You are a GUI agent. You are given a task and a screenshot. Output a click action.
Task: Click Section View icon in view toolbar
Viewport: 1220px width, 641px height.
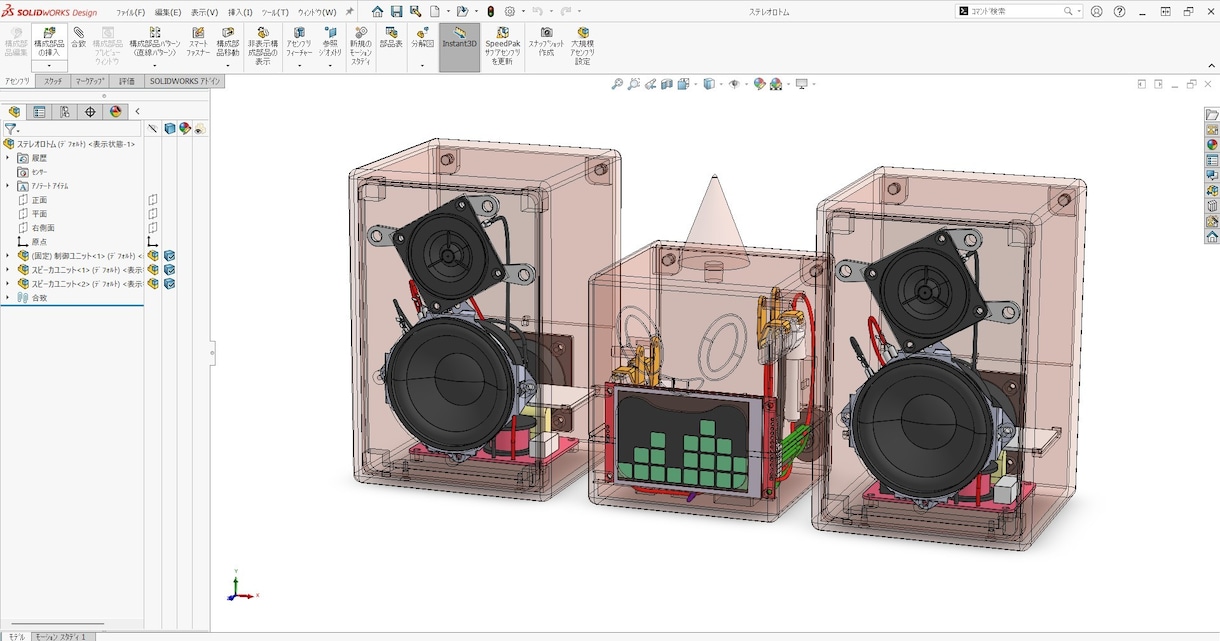pyautogui.click(x=666, y=84)
